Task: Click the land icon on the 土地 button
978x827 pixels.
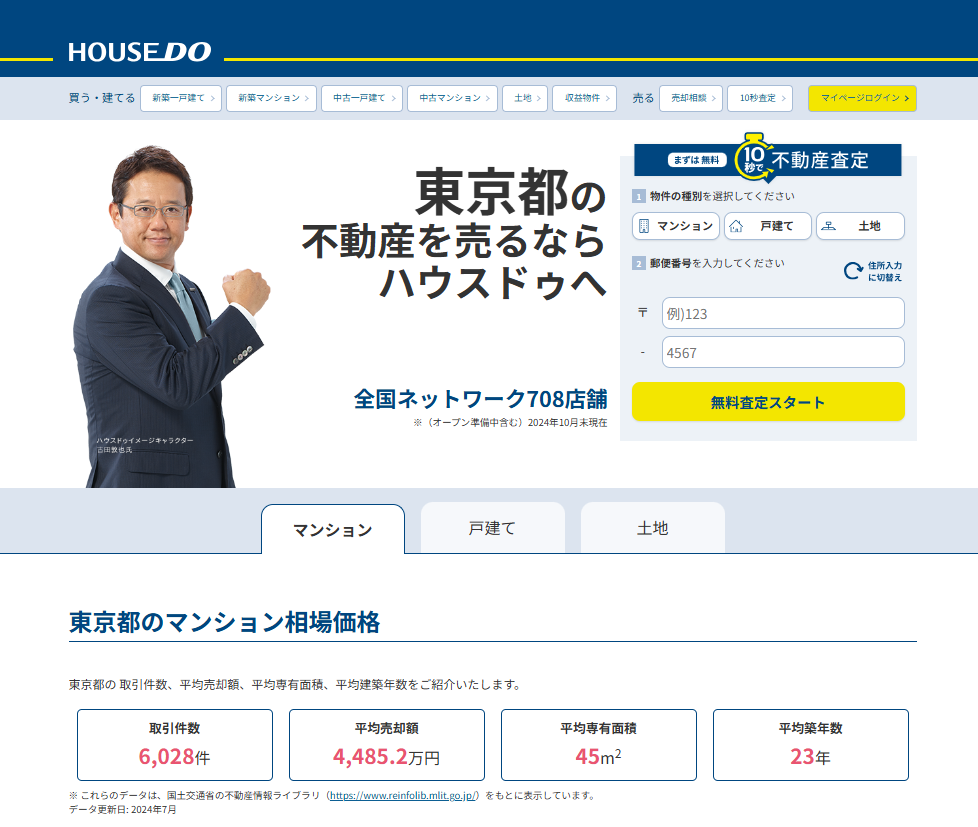Action: 828,226
